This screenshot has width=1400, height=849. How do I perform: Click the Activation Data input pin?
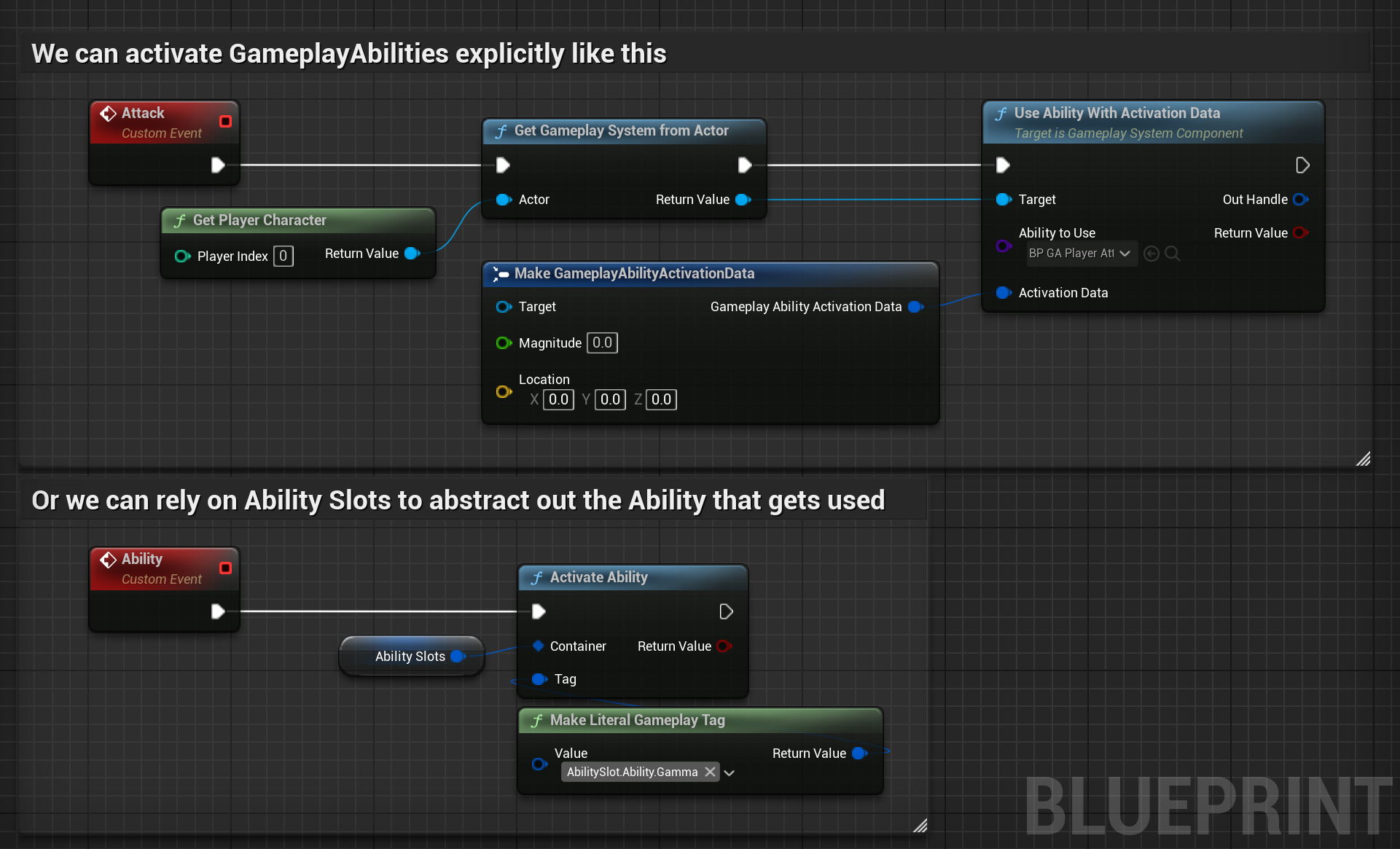[x=1004, y=293]
